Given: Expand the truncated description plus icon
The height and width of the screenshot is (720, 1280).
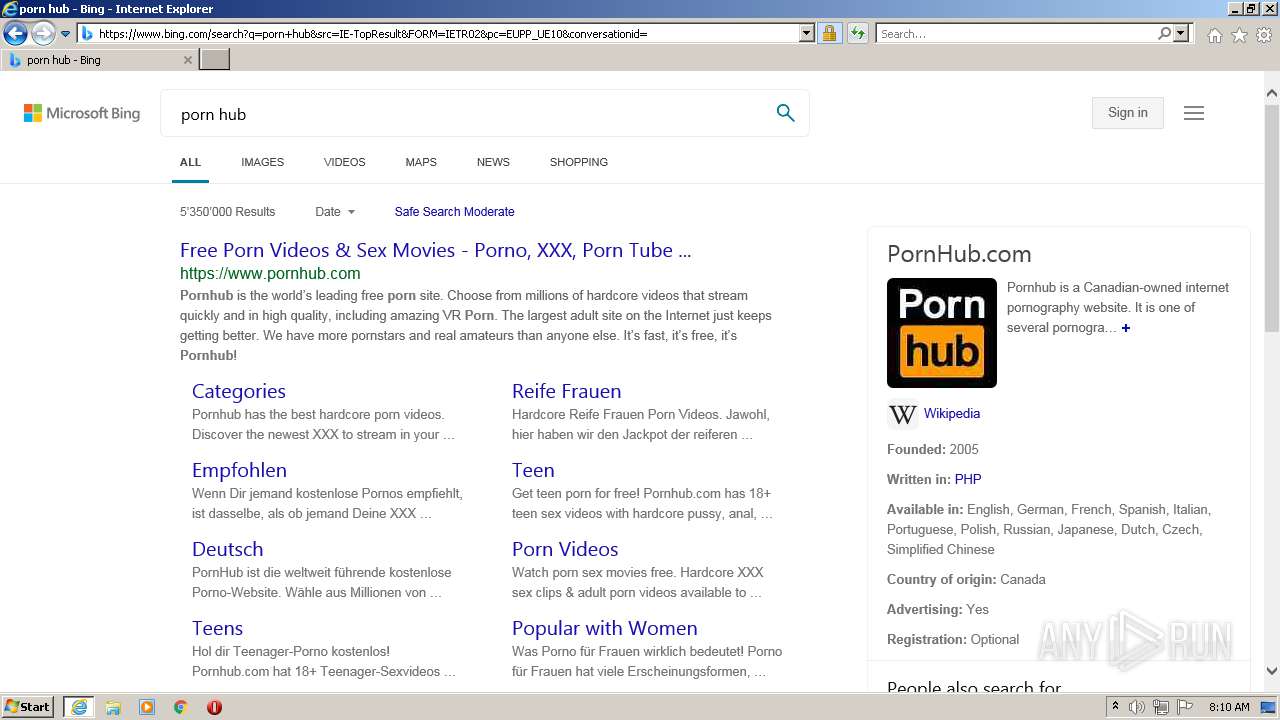Looking at the screenshot, I should coord(1125,328).
